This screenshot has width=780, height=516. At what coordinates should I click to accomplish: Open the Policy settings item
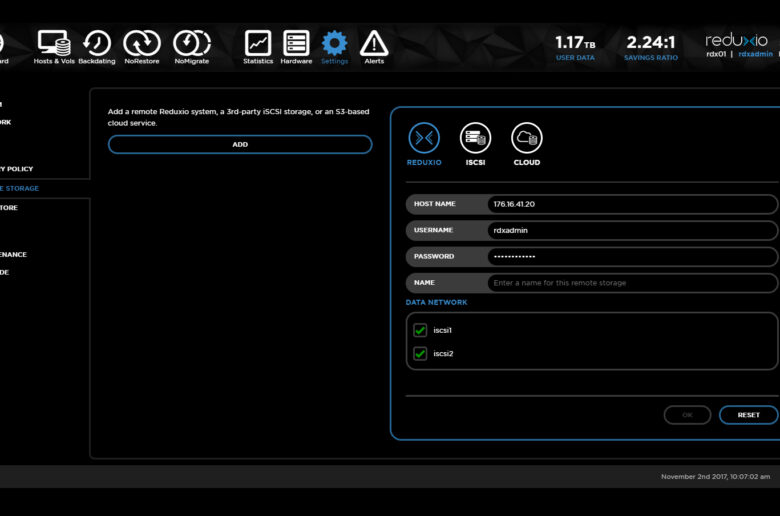16,169
